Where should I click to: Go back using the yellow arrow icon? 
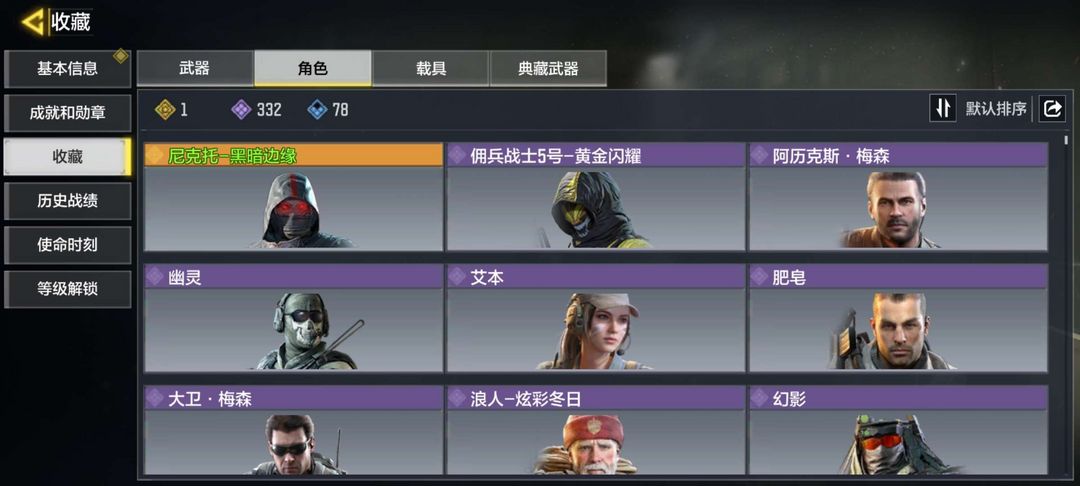(x=32, y=21)
